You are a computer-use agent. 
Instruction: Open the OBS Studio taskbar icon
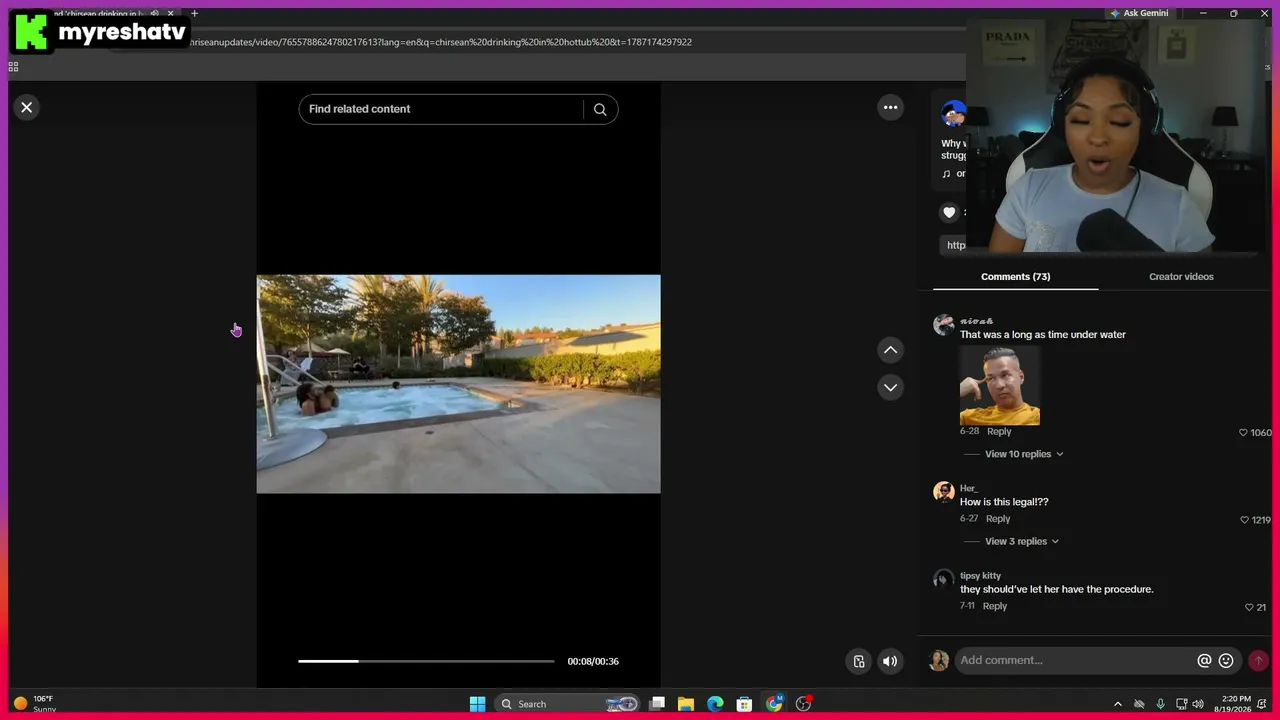coord(803,704)
